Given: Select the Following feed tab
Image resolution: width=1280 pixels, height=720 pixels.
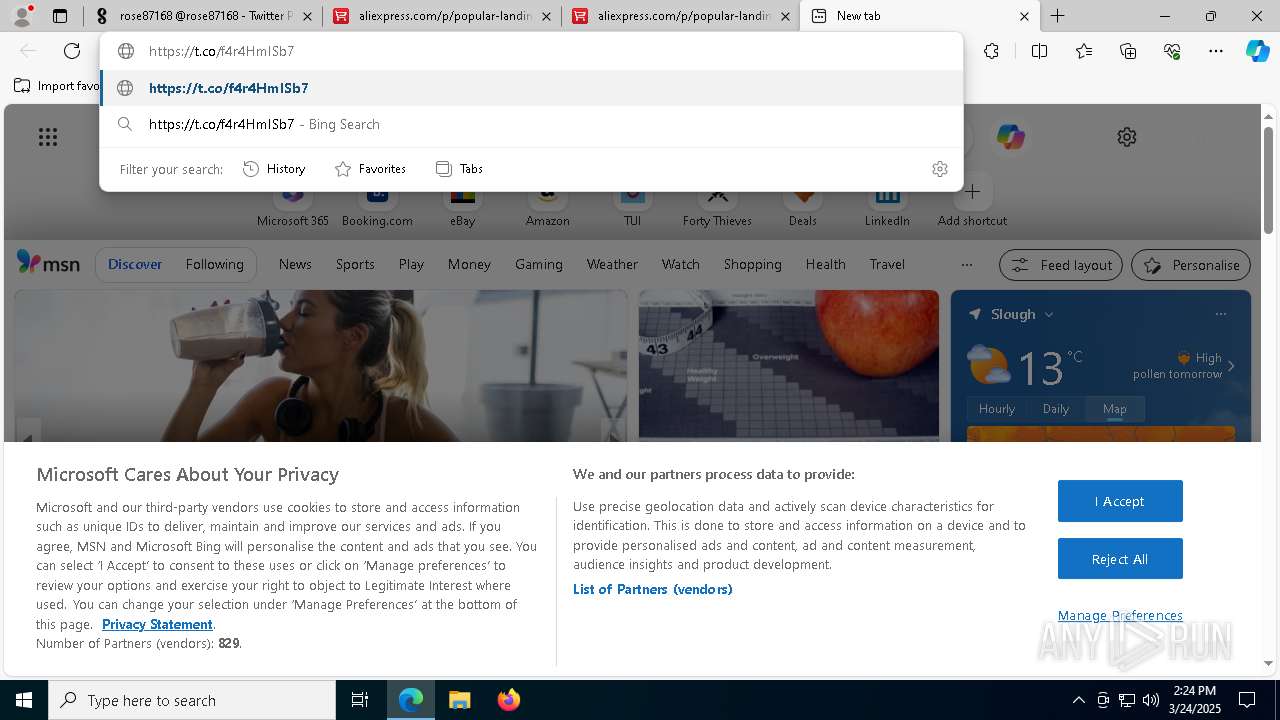Looking at the screenshot, I should coord(214,264).
